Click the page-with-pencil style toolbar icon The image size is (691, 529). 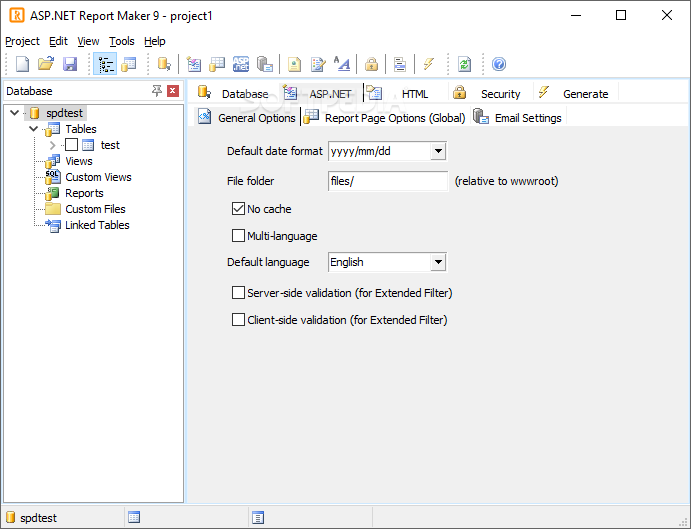[318, 64]
